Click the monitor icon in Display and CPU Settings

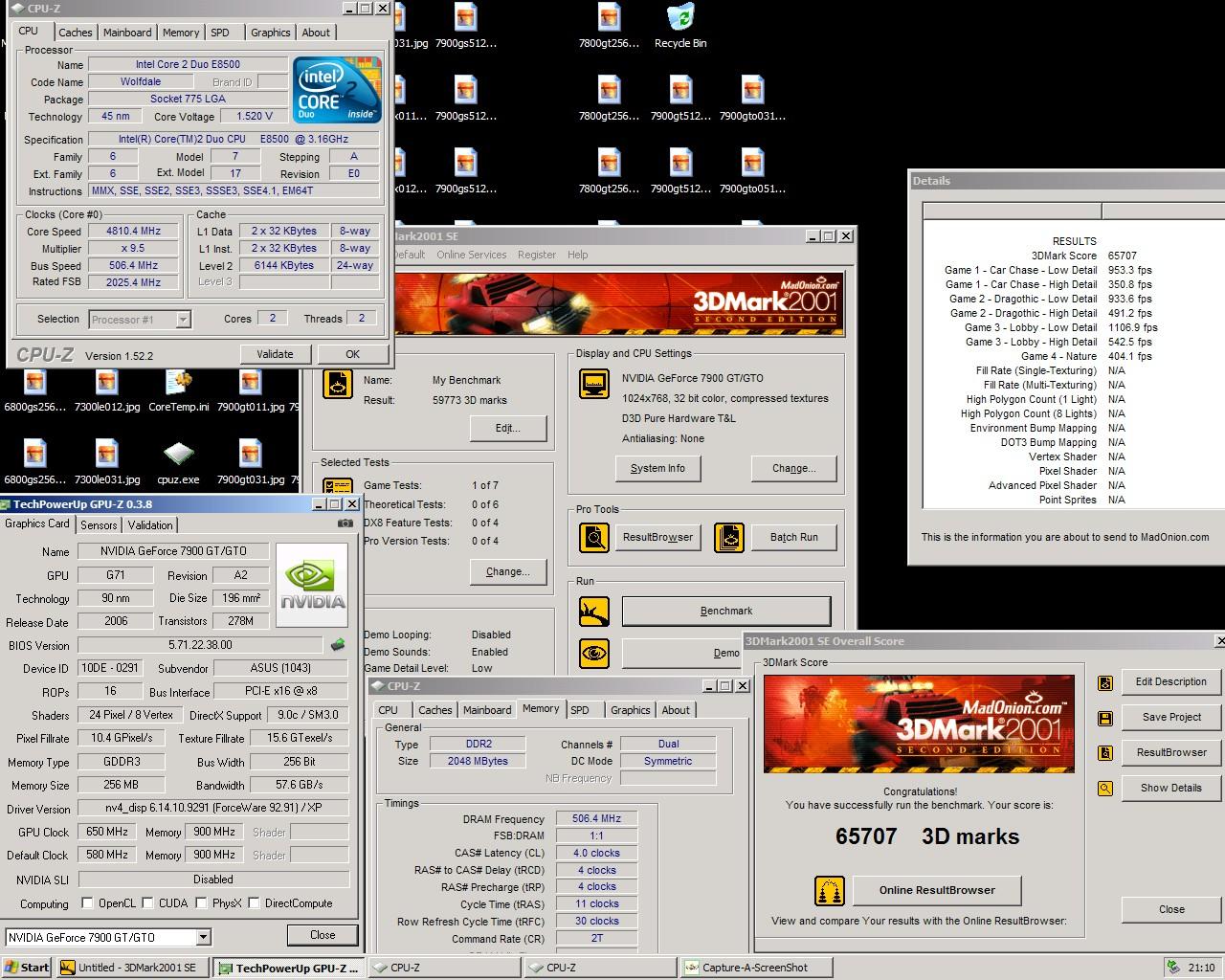594,384
